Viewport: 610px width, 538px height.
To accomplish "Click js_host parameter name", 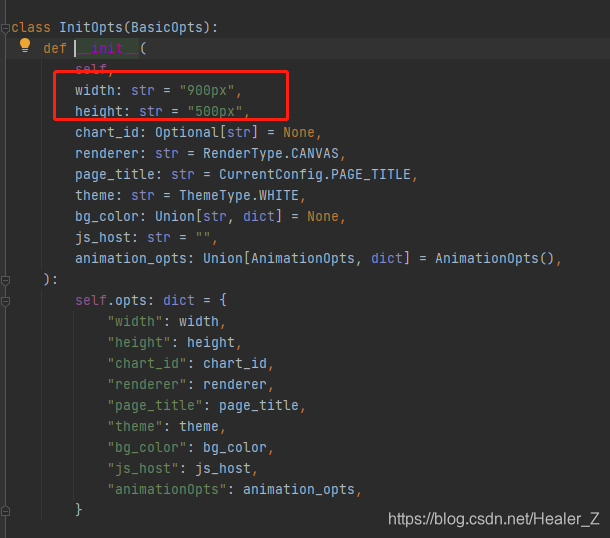I will (x=103, y=237).
